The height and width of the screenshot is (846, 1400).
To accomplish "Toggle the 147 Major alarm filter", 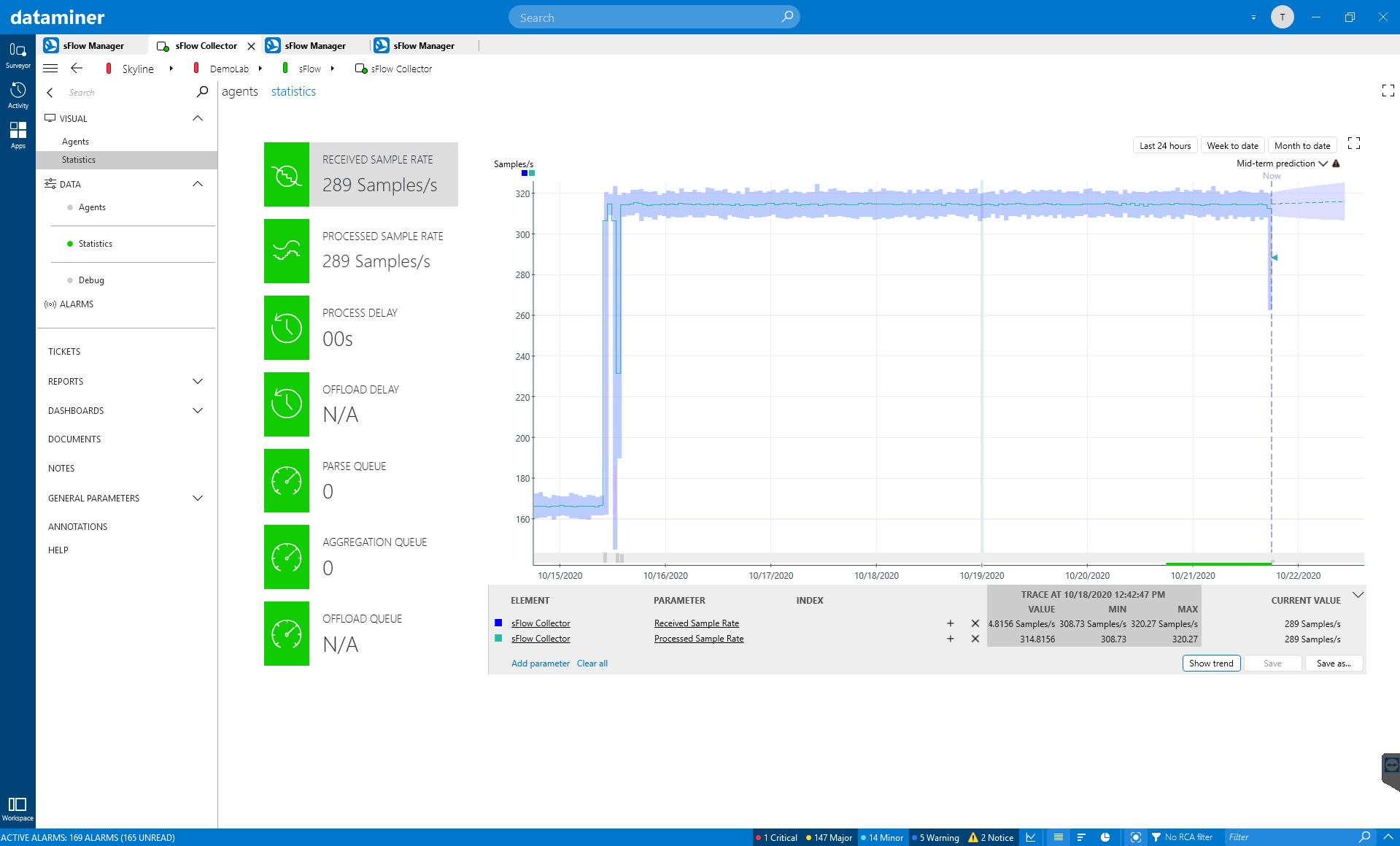I will point(829,837).
